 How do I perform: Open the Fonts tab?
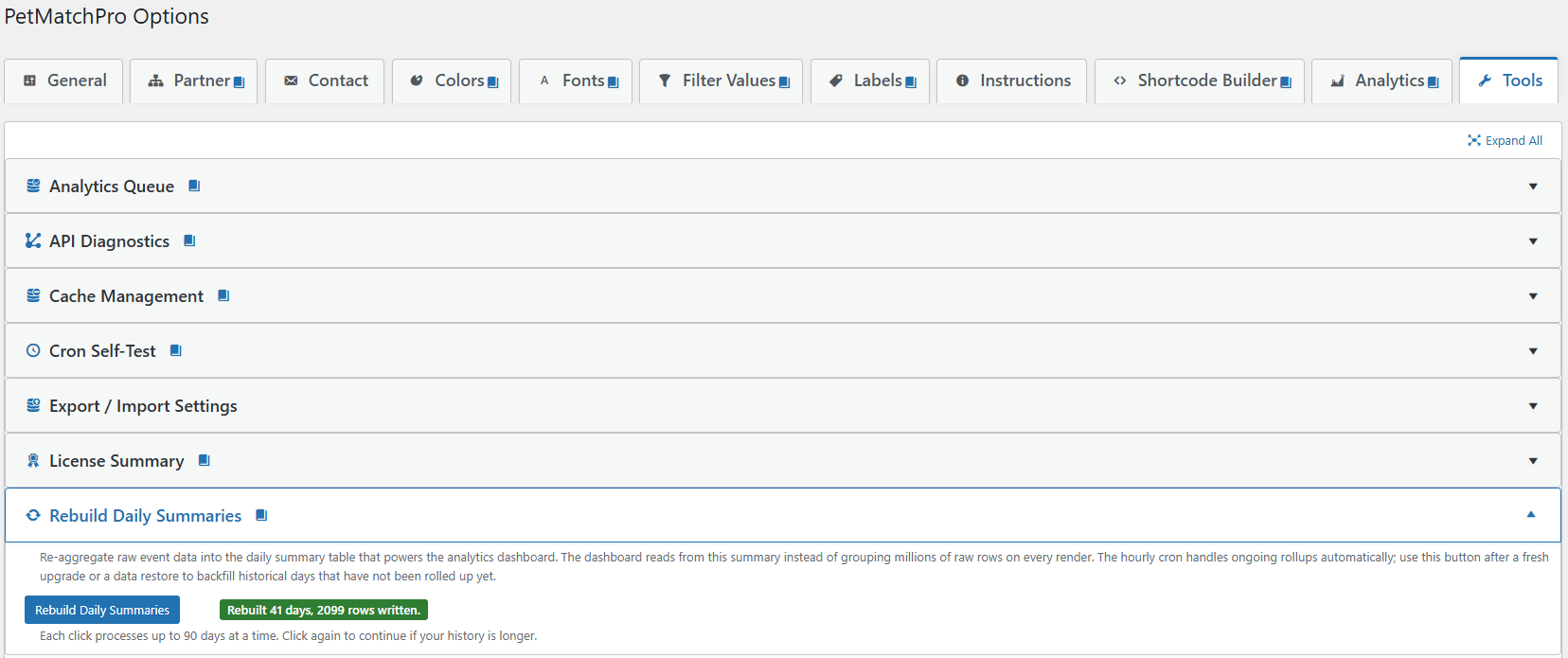(x=576, y=80)
